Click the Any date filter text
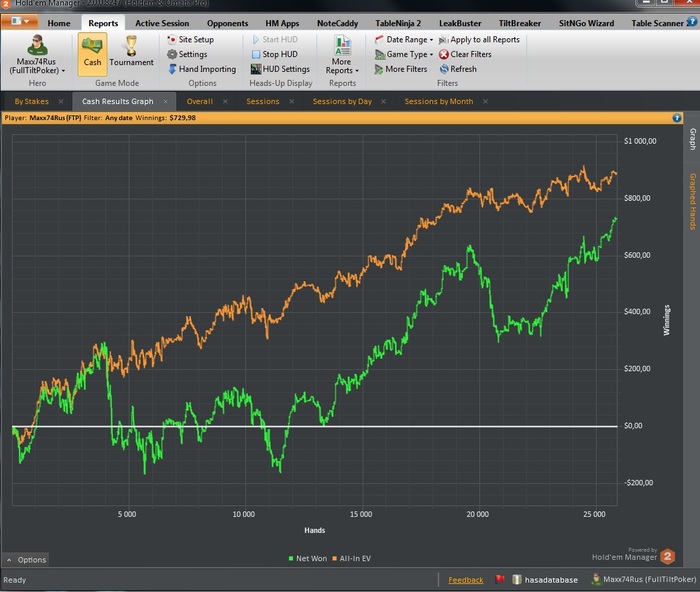The image size is (700, 592). pyautogui.click(x=119, y=118)
